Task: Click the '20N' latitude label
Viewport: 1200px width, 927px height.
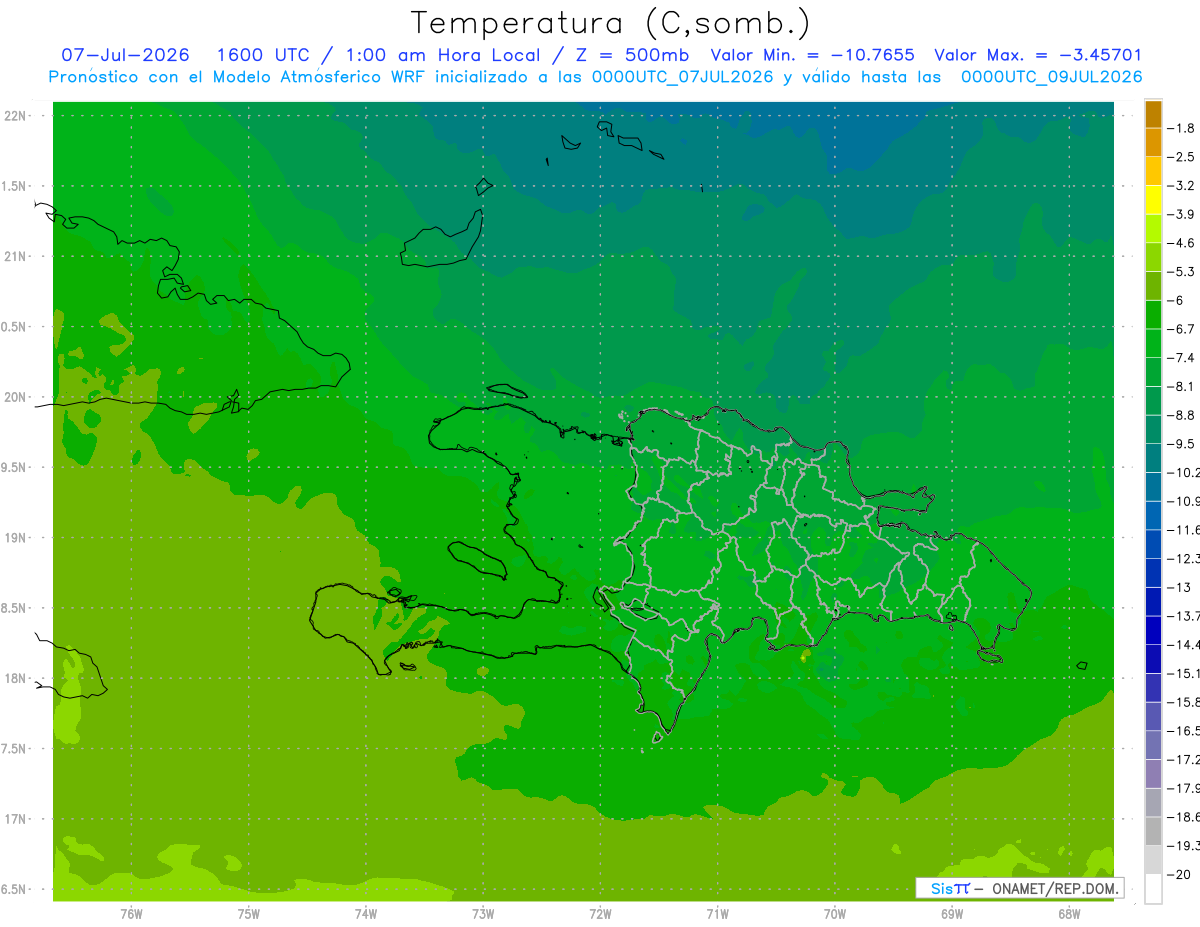Action: click(17, 397)
